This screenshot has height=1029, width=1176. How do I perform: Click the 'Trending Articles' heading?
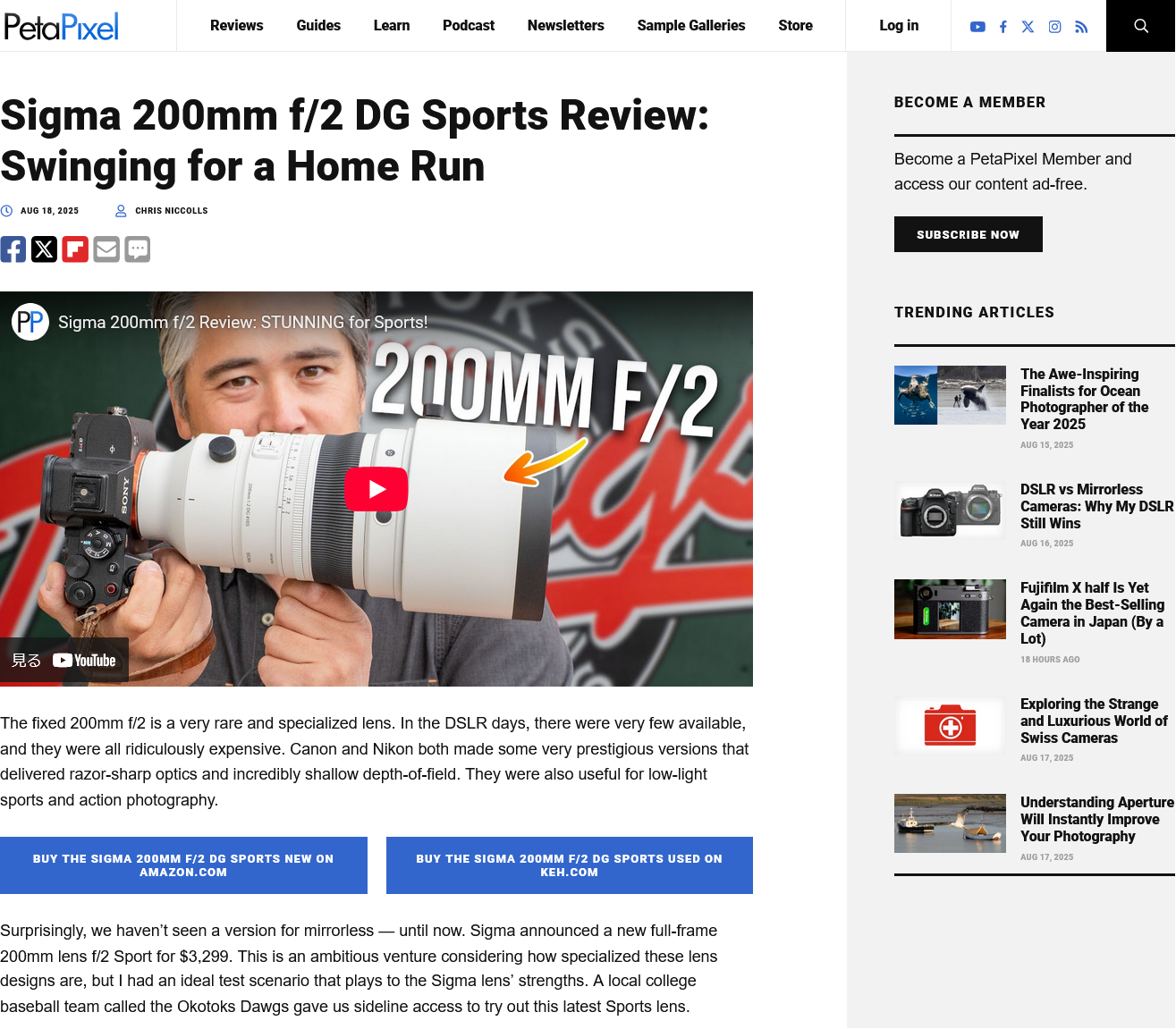click(974, 313)
